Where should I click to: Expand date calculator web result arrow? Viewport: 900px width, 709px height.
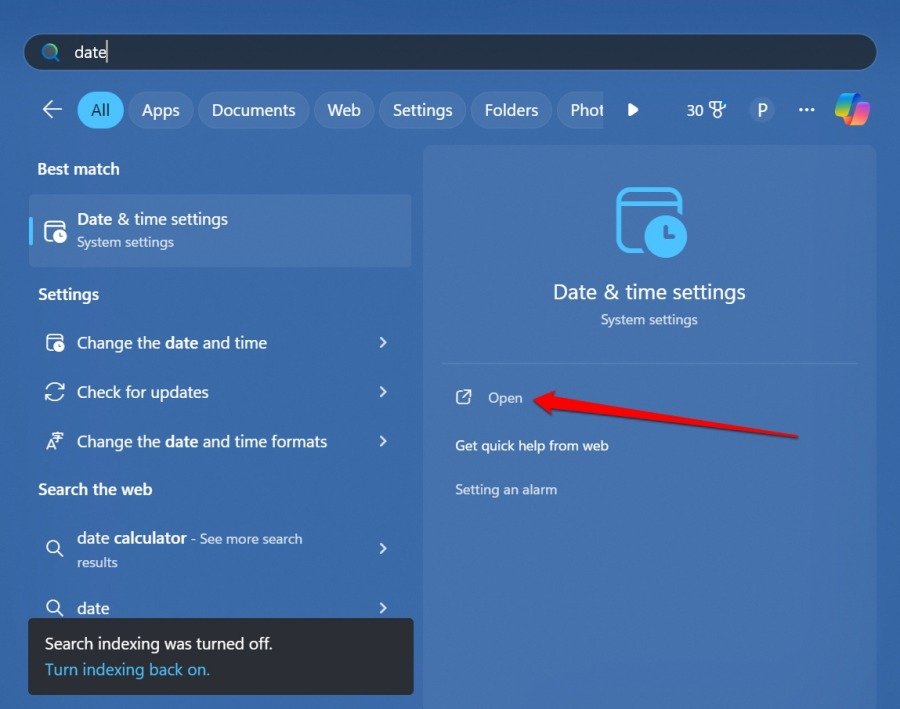(x=382, y=549)
